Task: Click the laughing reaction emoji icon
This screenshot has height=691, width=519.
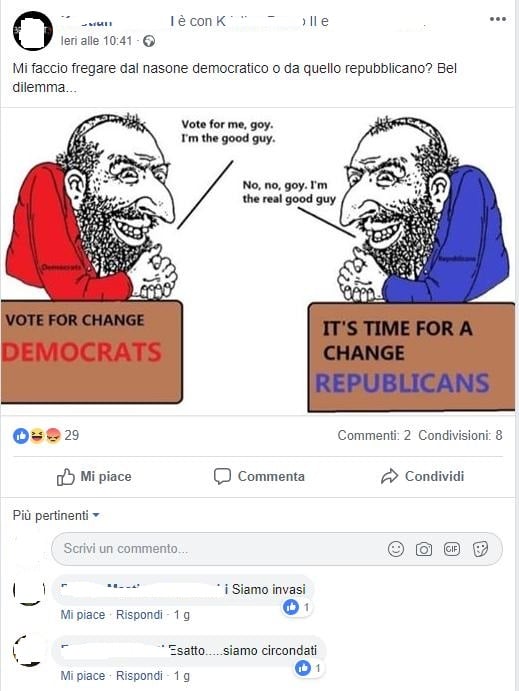Action: click(37, 436)
